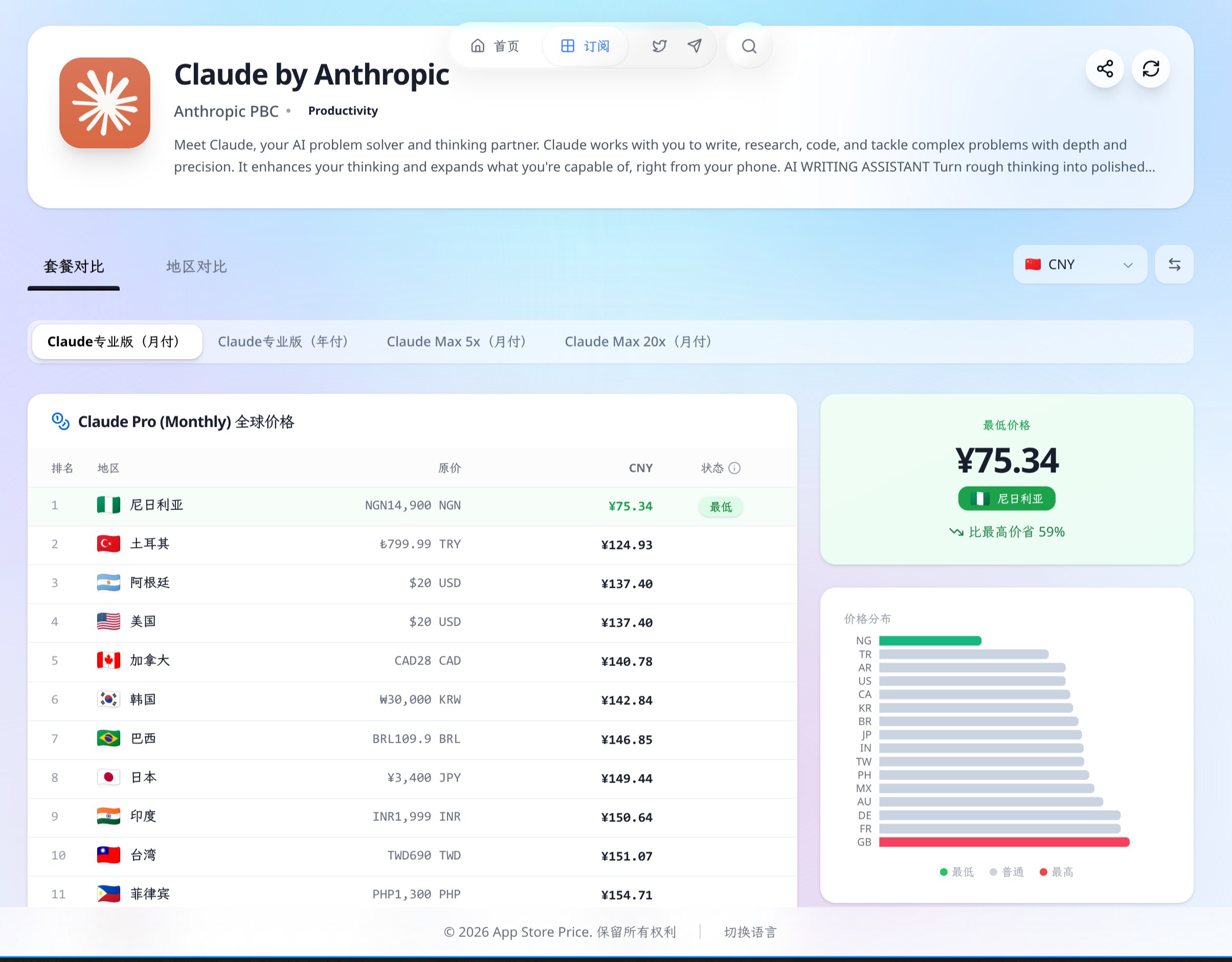Viewport: 1232px width, 962px height.
Task: Open the Telegram paper-plane icon link
Action: click(x=695, y=45)
